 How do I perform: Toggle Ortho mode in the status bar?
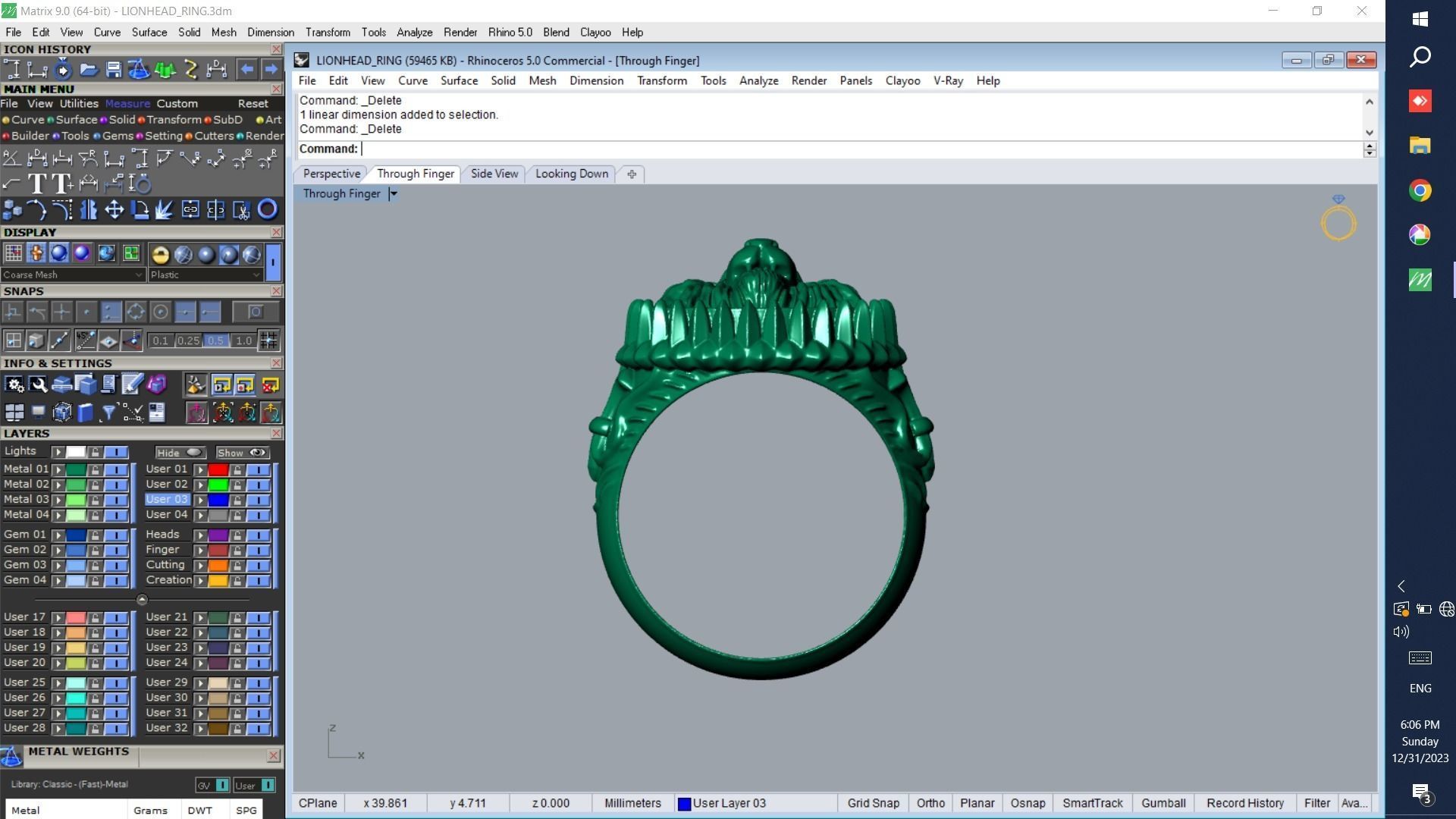[x=930, y=803]
